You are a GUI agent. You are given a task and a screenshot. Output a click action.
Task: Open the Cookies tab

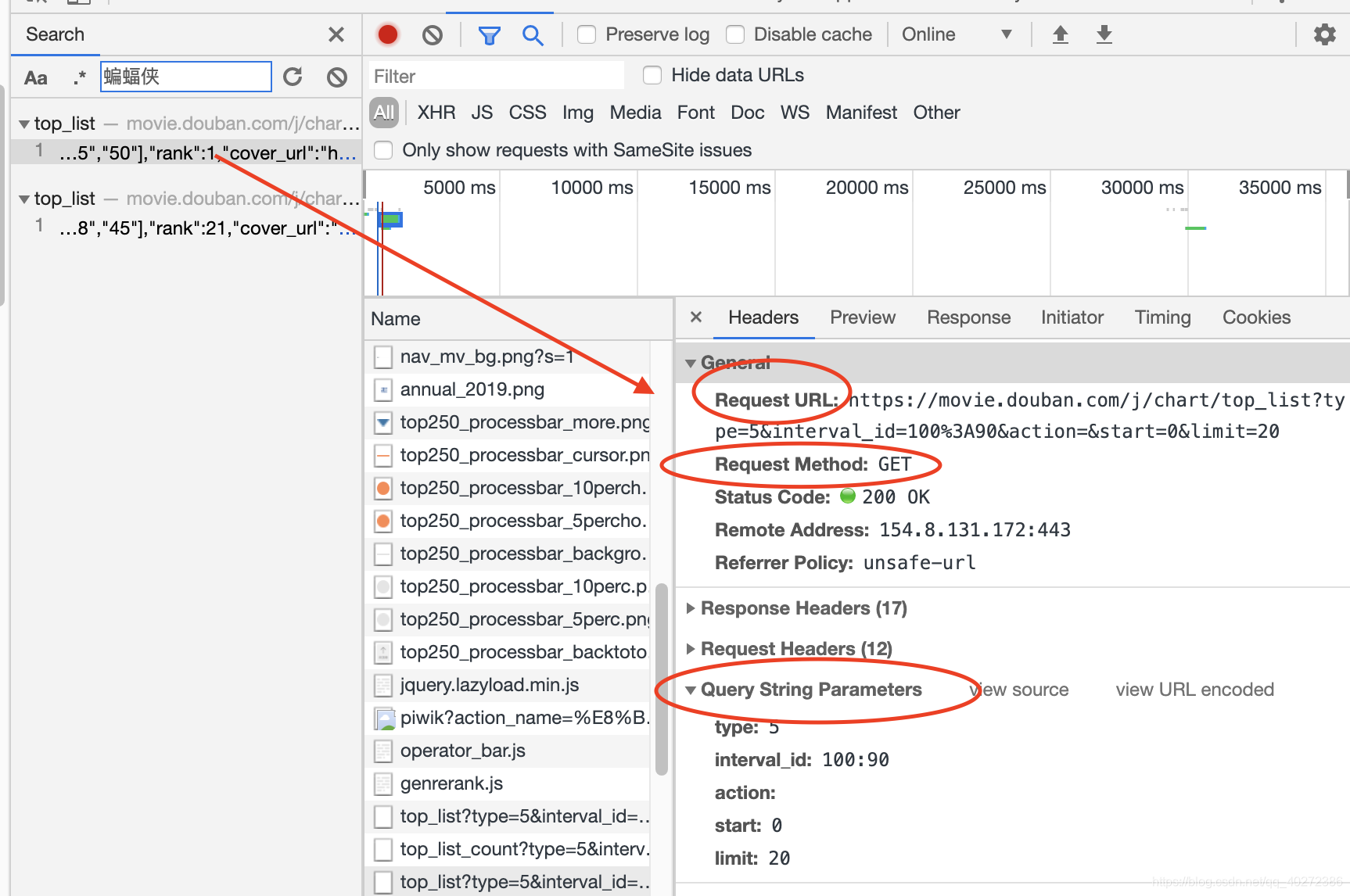point(1256,317)
